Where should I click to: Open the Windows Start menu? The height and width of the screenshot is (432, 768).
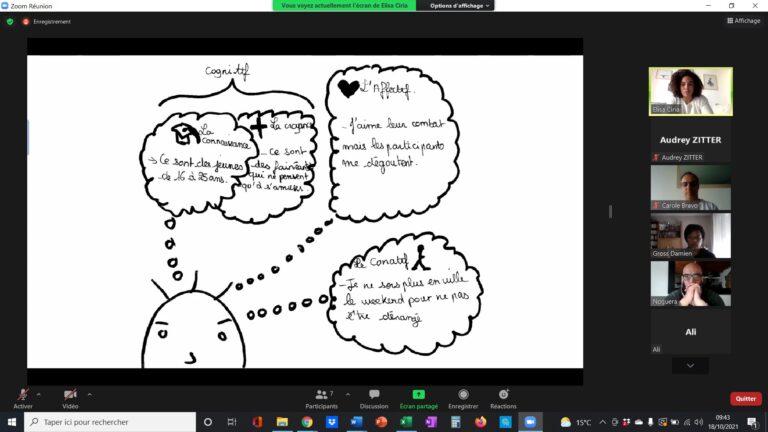[x=12, y=422]
